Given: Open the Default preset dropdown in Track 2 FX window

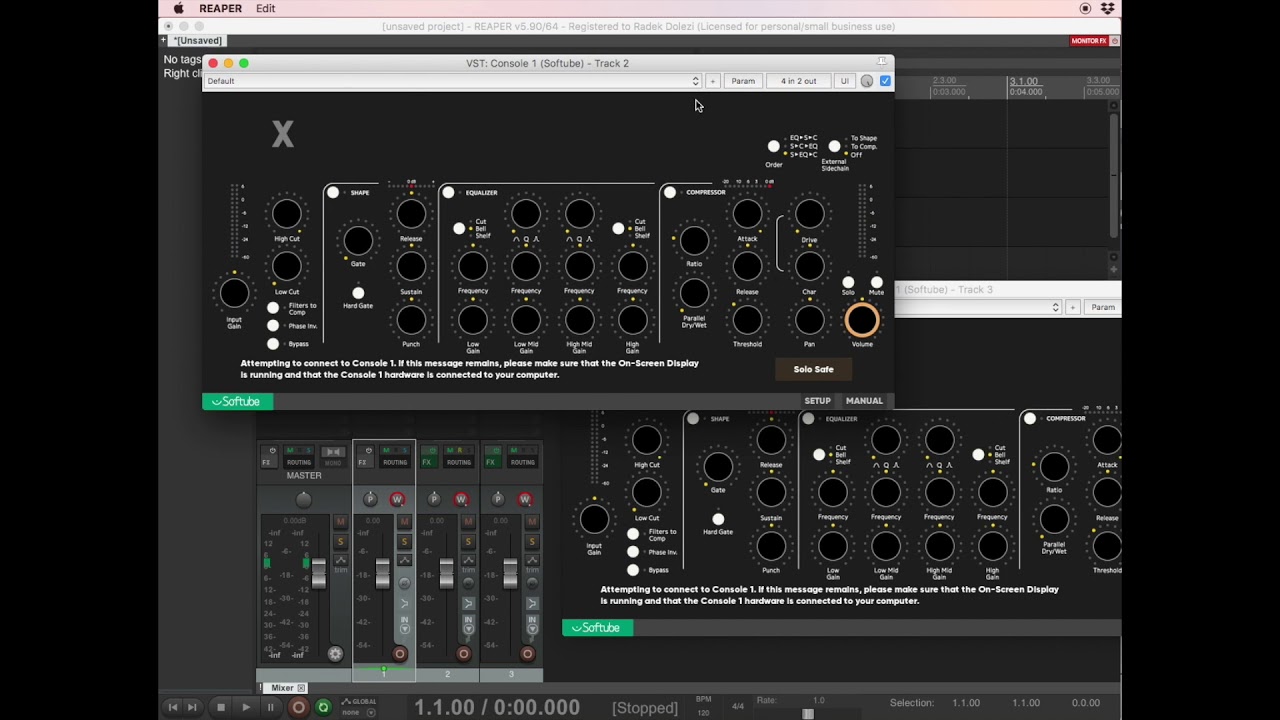Looking at the screenshot, I should 453,81.
